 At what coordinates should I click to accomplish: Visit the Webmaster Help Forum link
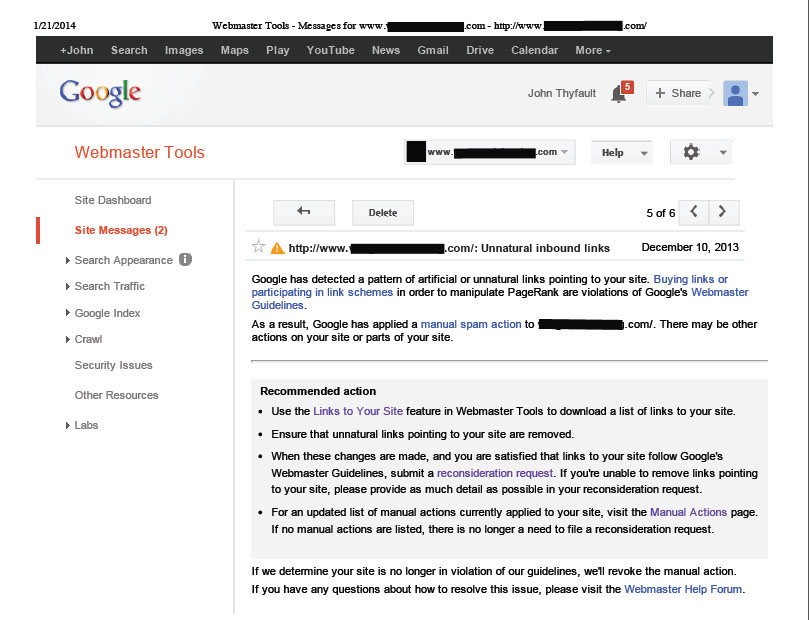[x=683, y=589]
